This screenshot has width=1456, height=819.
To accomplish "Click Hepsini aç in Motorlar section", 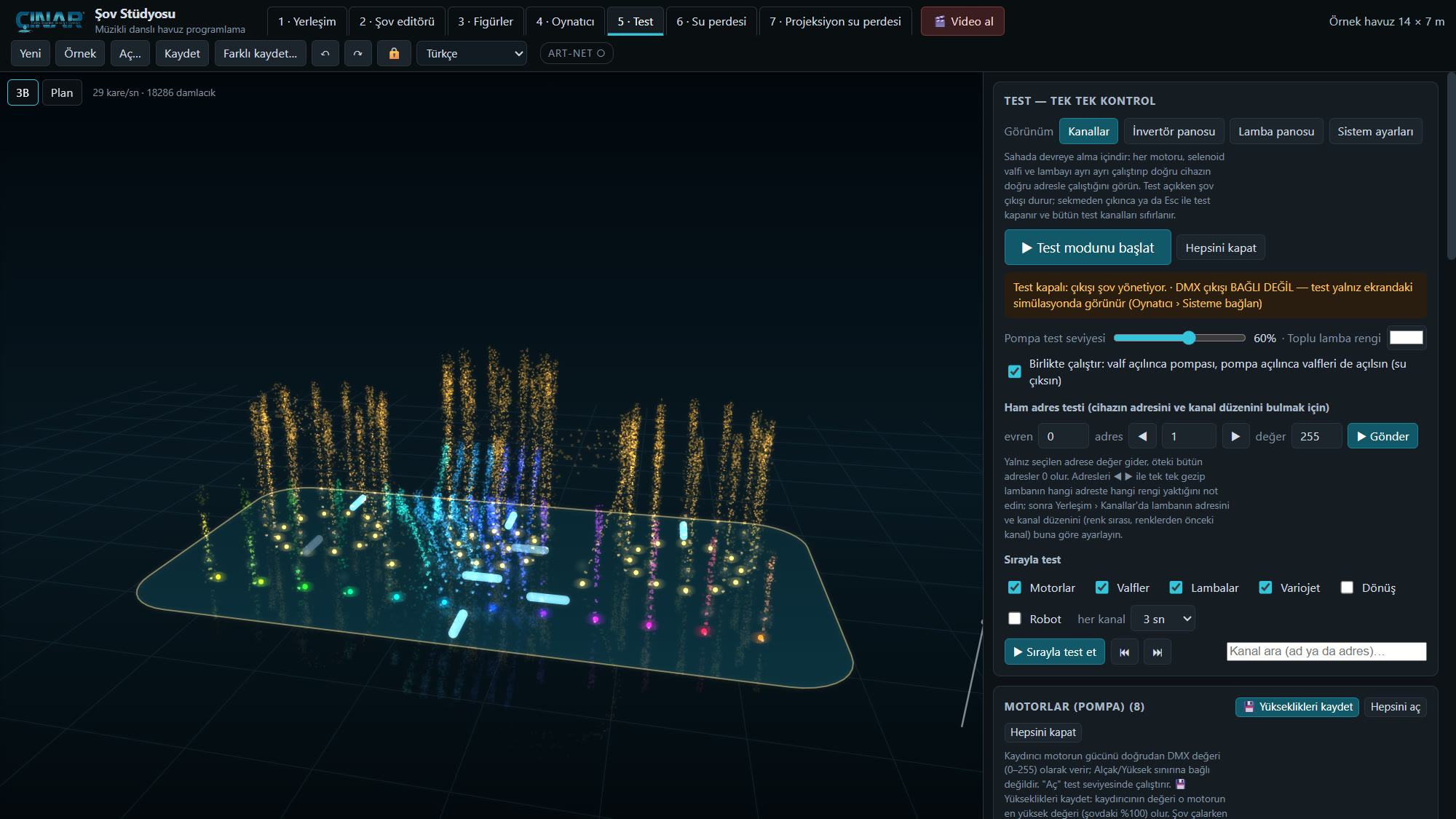I will 1395,707.
